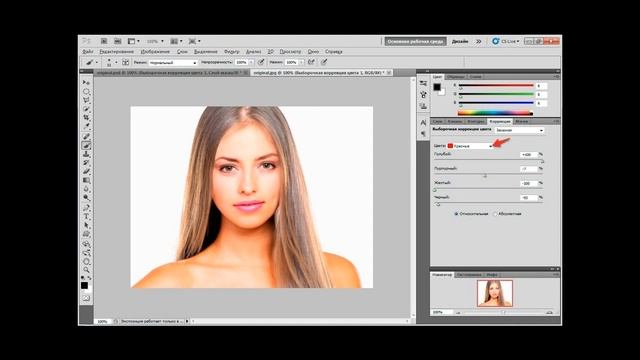Toggle the Brush panel button in options bar
The width and height of the screenshot is (640, 360).
tap(125, 62)
